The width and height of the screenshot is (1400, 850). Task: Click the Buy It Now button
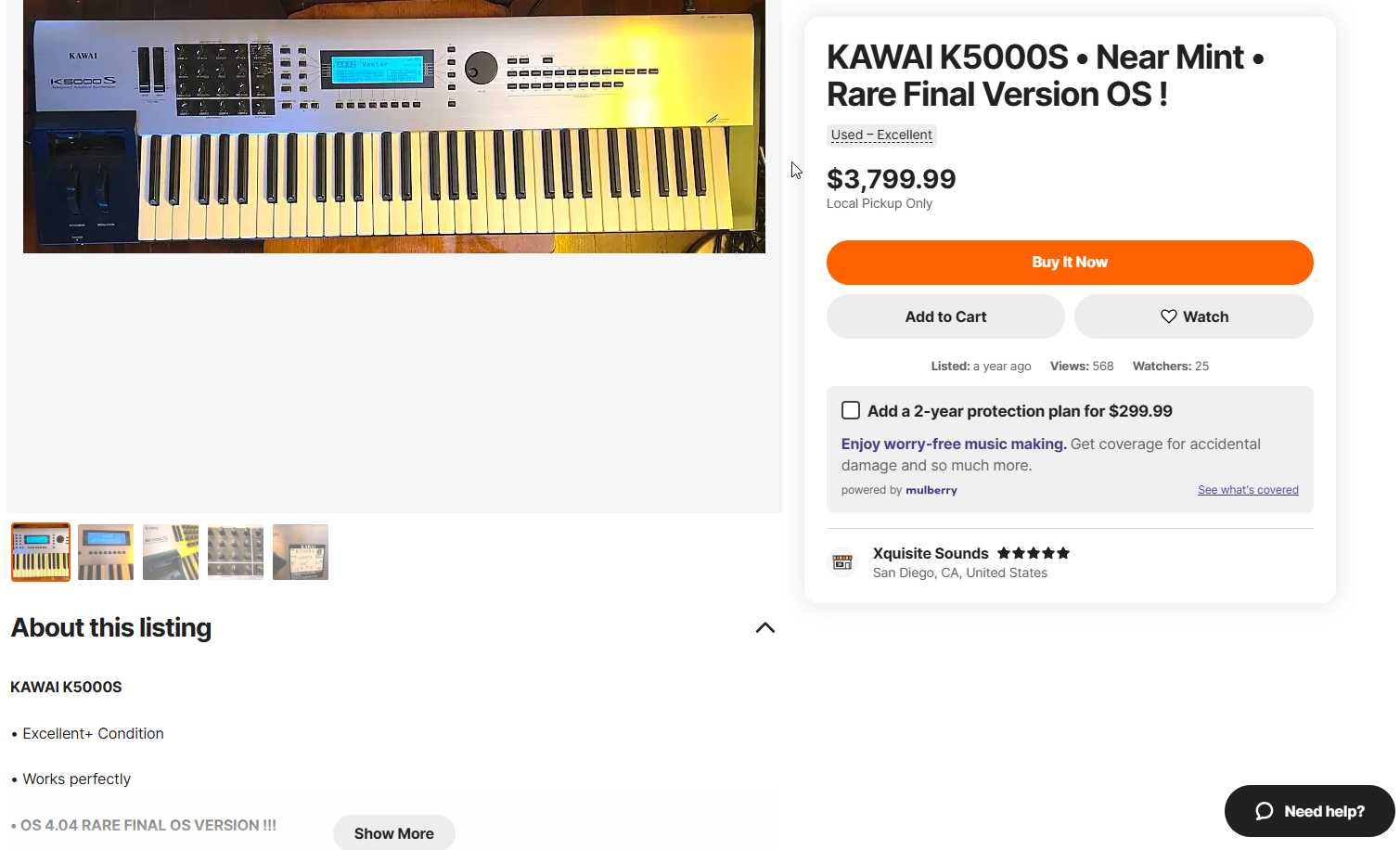pyautogui.click(x=1070, y=263)
